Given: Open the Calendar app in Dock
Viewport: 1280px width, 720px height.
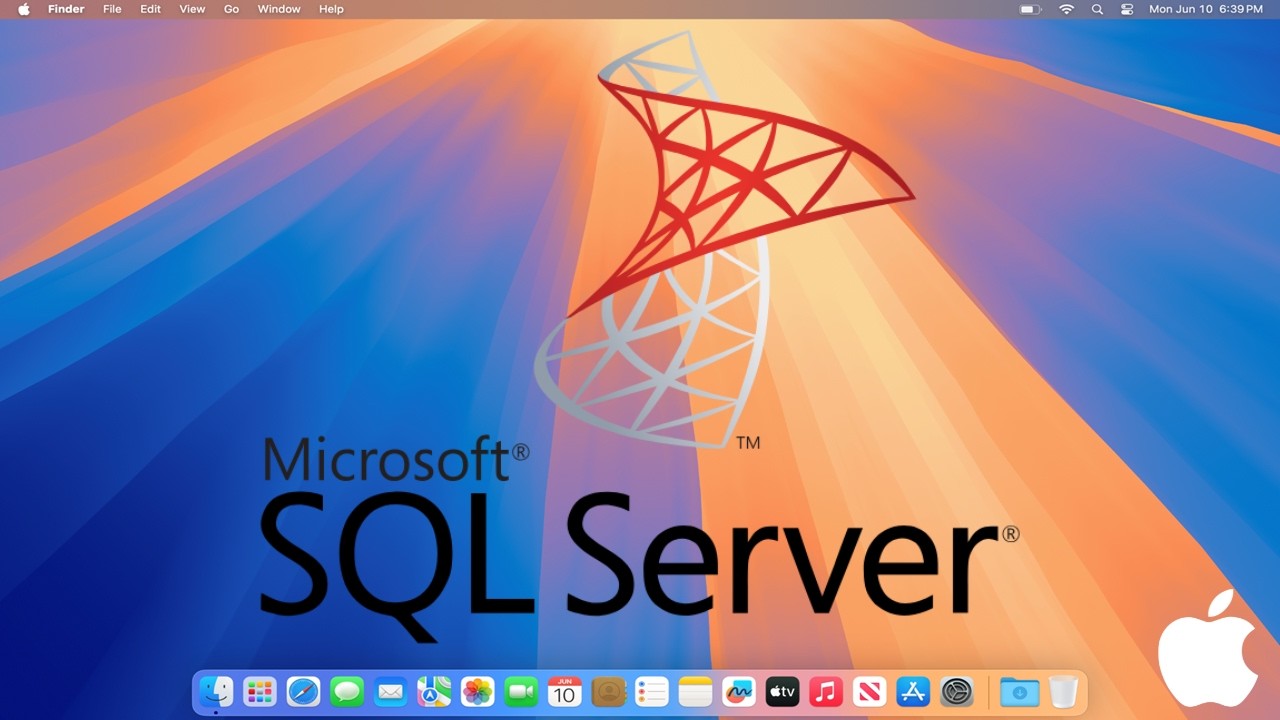Looking at the screenshot, I should pos(564,691).
